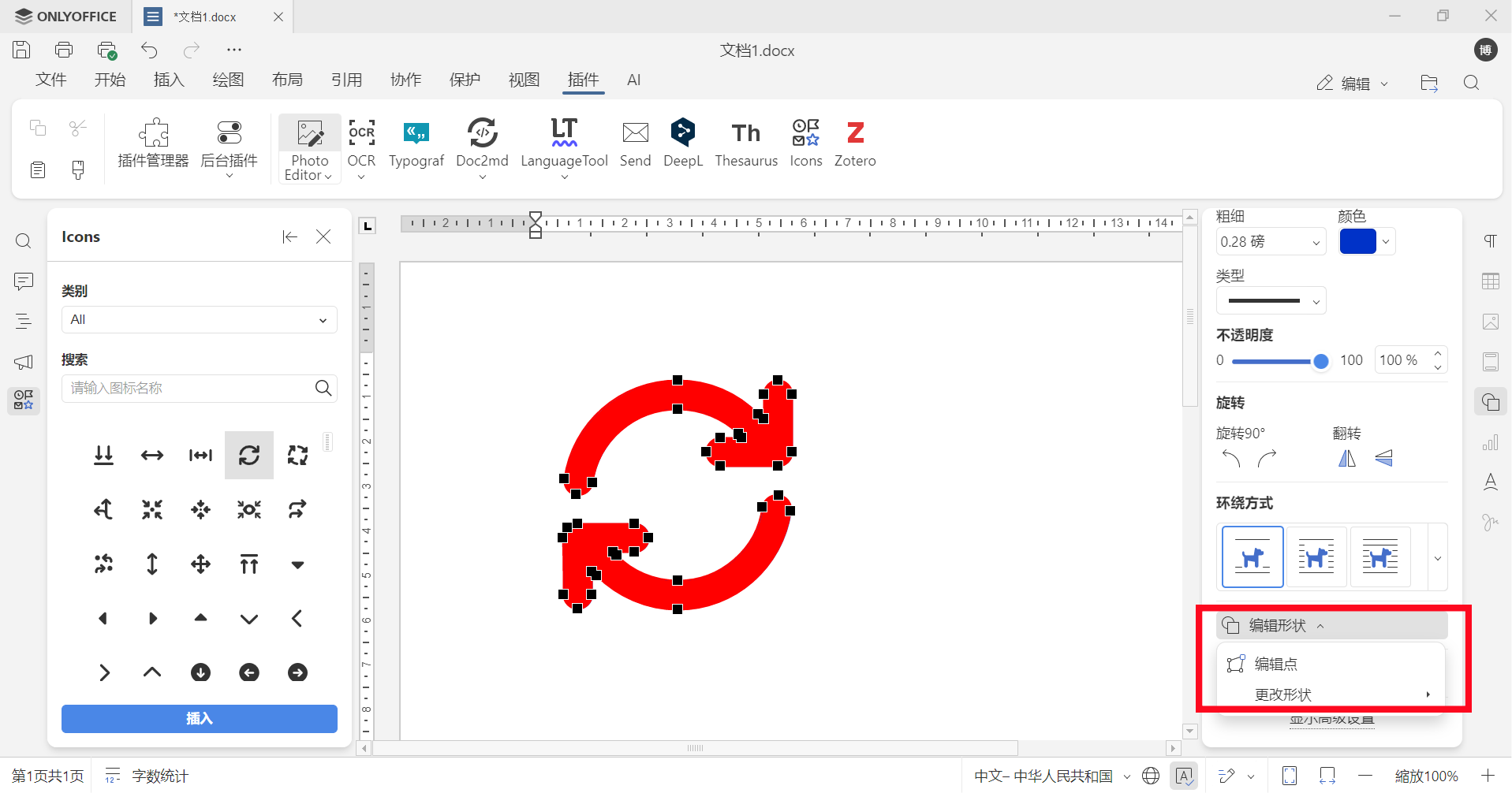Rotate the shape 90 degrees counterclockwise
1512x793 pixels.
pyautogui.click(x=1231, y=458)
